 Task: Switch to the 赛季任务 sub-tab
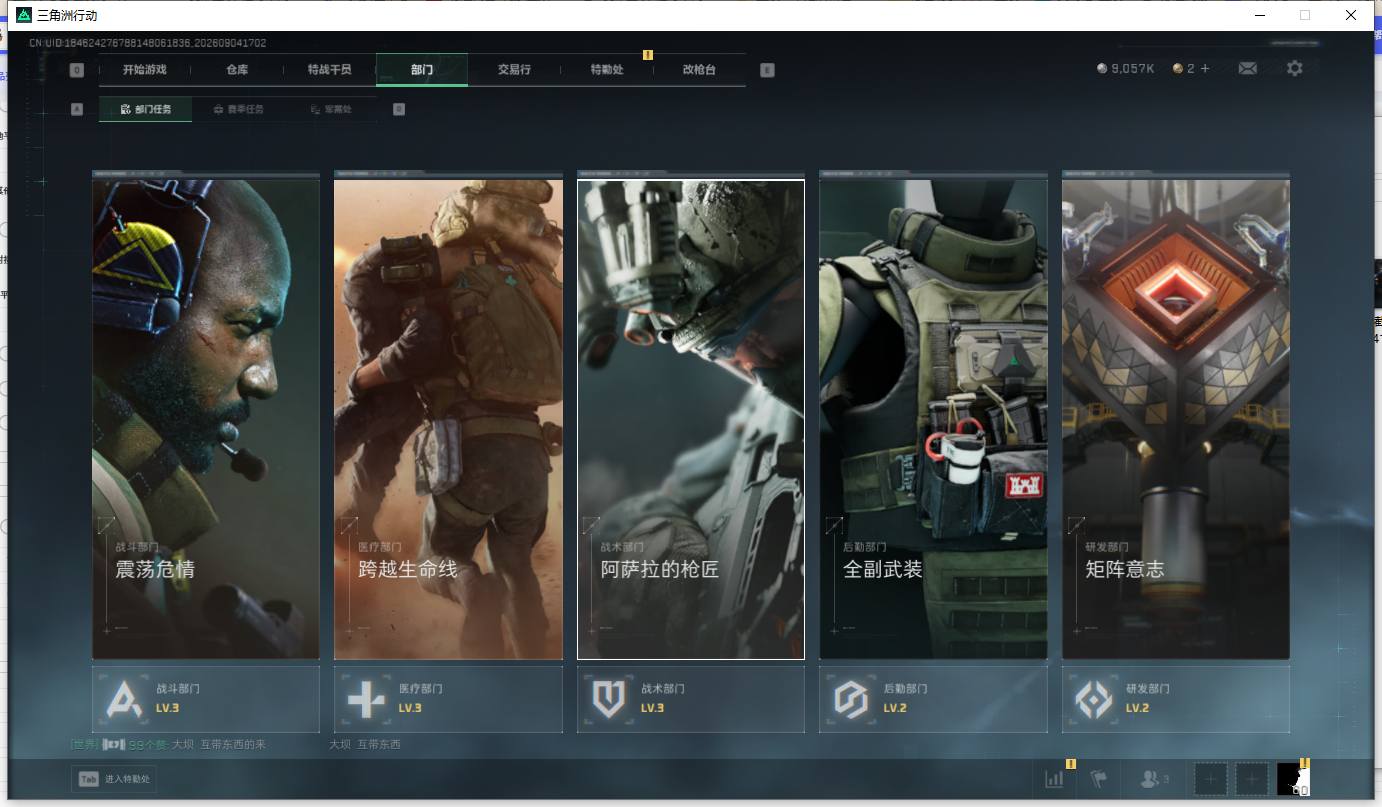pyautogui.click(x=239, y=109)
